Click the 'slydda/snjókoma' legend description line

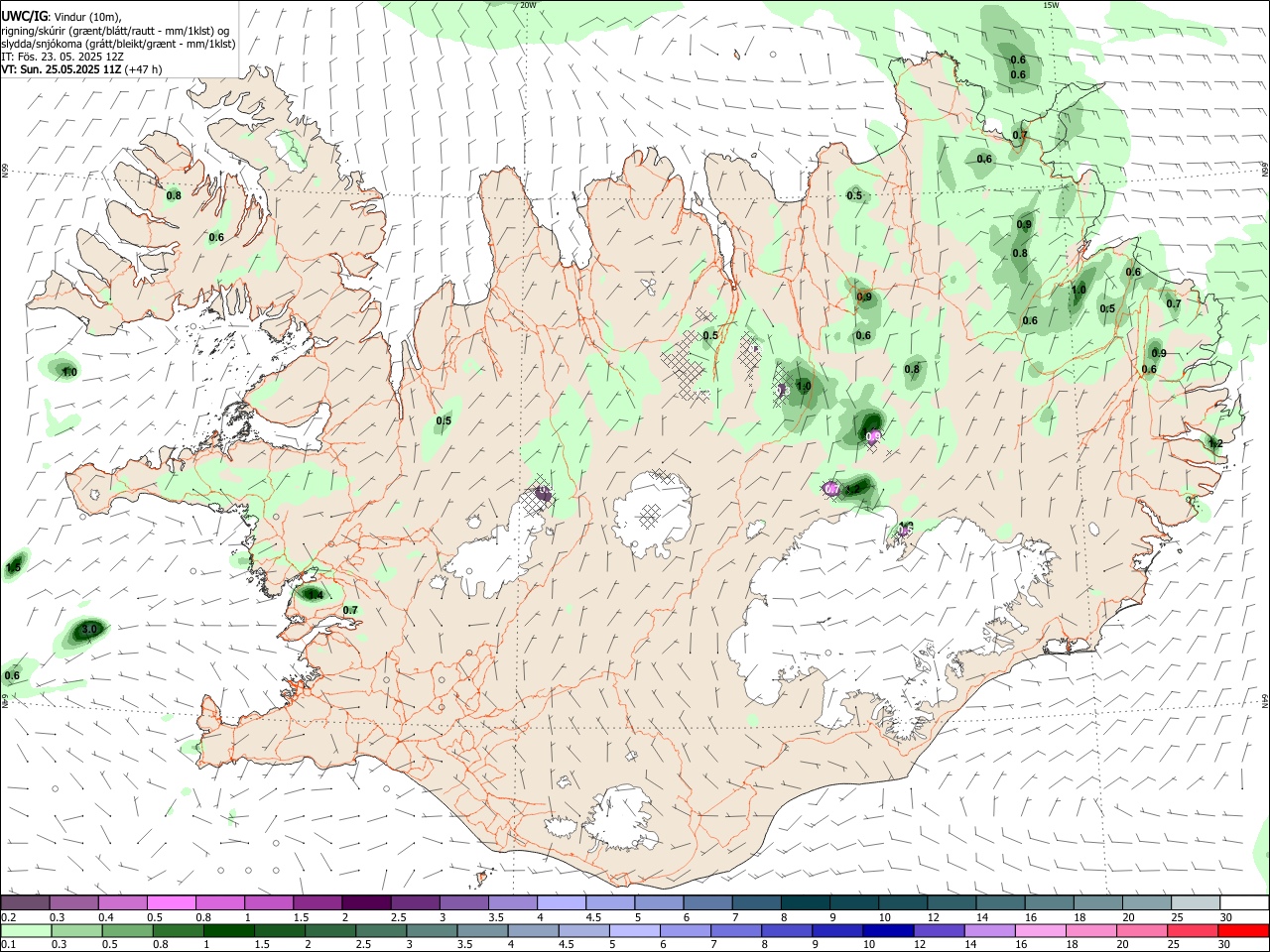coord(118,44)
